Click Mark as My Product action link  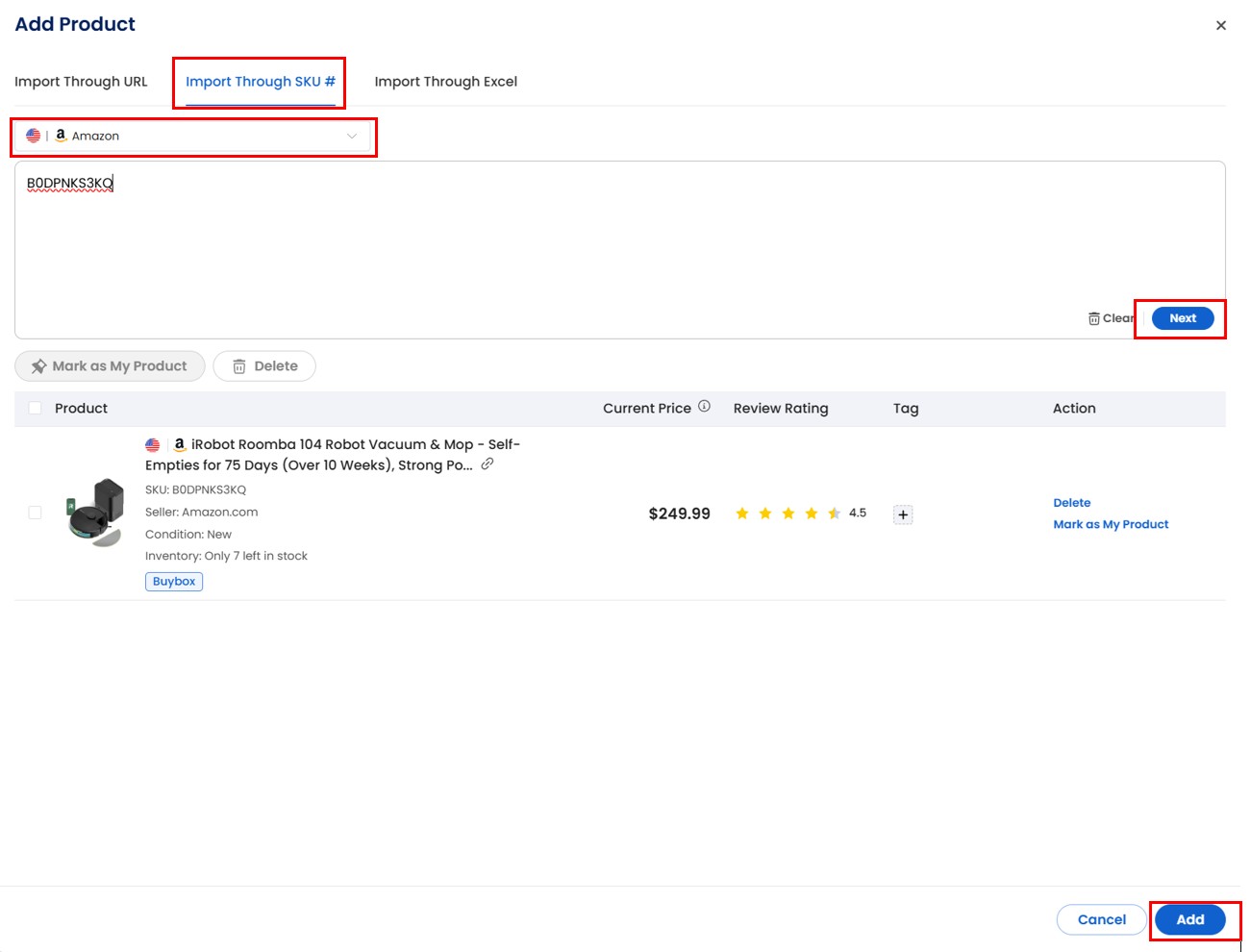pos(1111,525)
